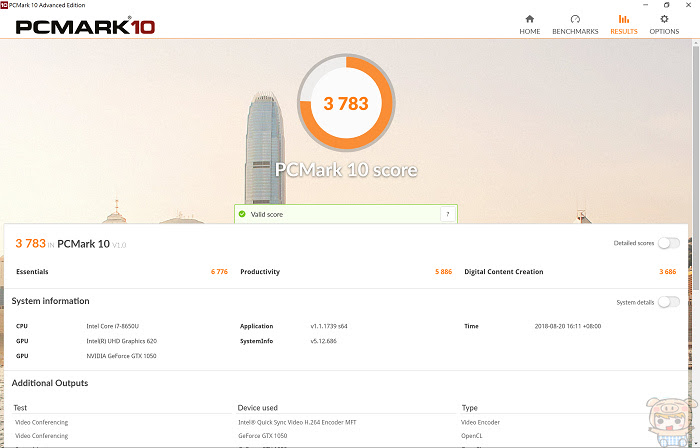Image resolution: width=700 pixels, height=448 pixels.
Task: Click the Additional Outputs heading
Action: 50,383
